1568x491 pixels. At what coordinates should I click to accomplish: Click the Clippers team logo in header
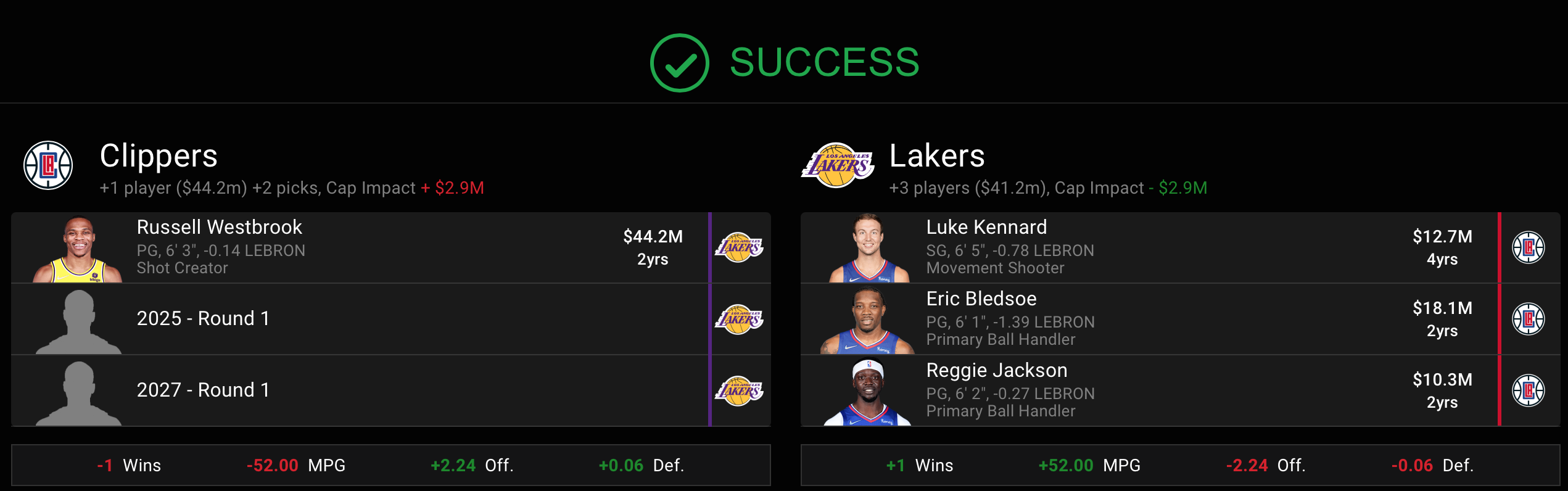point(48,165)
